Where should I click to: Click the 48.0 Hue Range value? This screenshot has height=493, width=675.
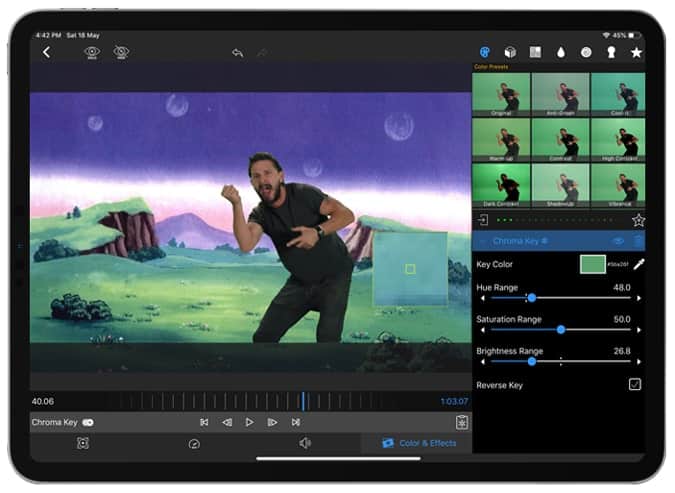tap(622, 288)
